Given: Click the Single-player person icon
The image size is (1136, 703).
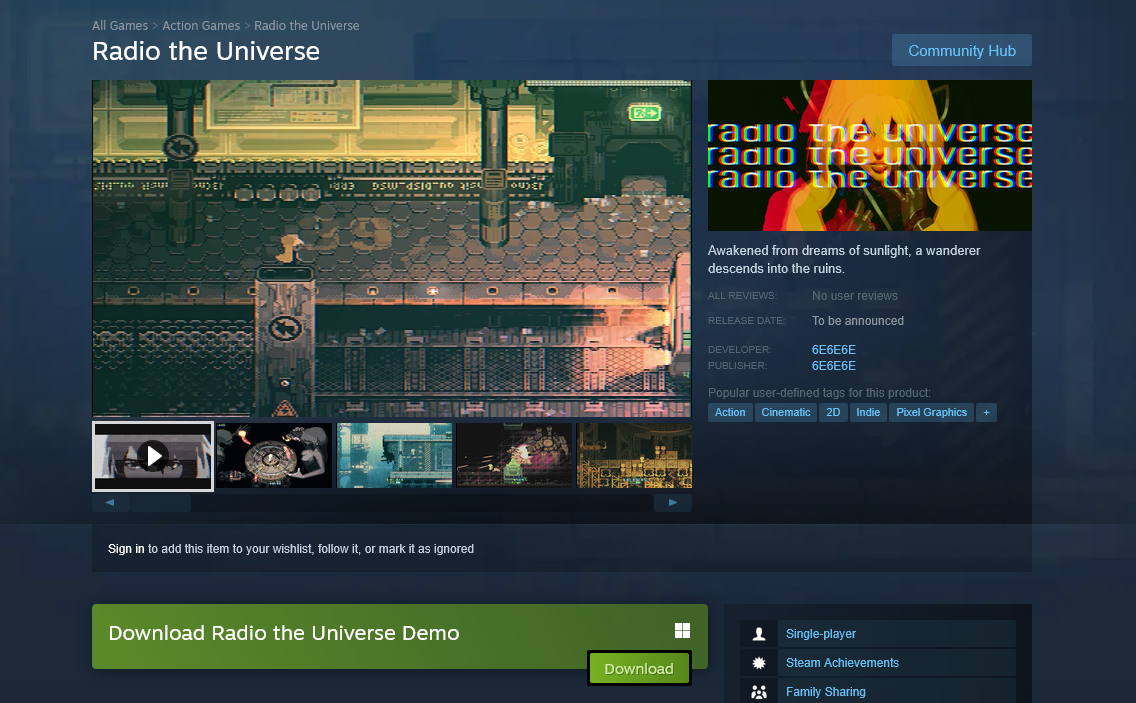Looking at the screenshot, I should pos(759,634).
